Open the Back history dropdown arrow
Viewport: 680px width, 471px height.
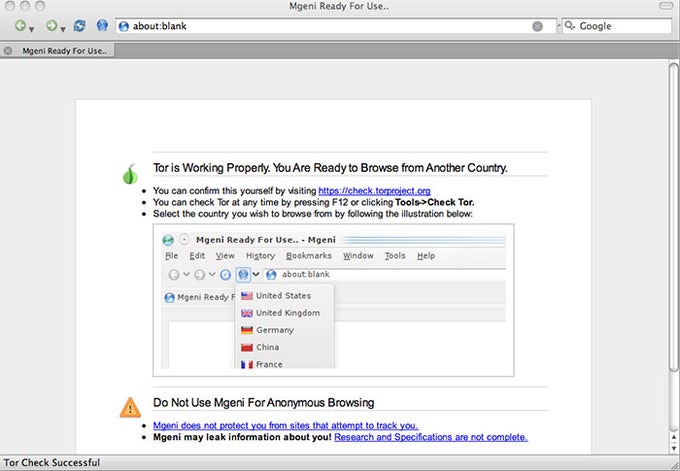point(31,29)
